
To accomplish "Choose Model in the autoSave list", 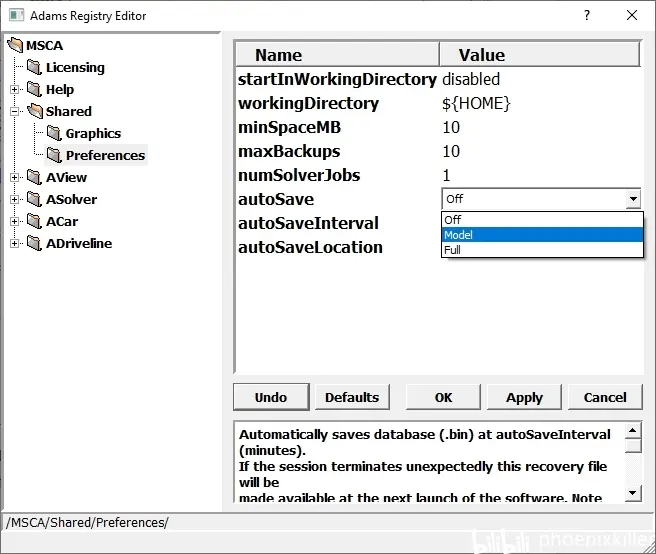I will 542,235.
